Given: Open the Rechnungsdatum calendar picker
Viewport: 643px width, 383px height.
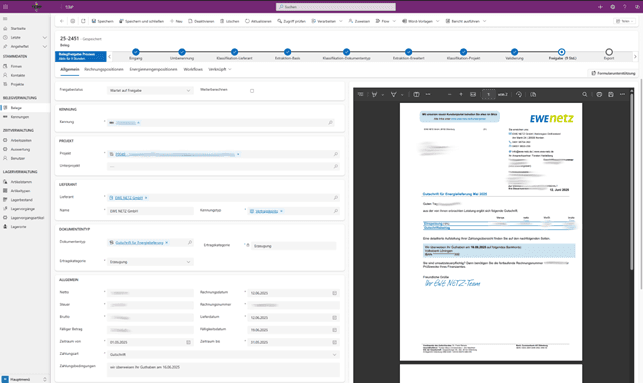Looking at the screenshot, I should pos(334,293).
